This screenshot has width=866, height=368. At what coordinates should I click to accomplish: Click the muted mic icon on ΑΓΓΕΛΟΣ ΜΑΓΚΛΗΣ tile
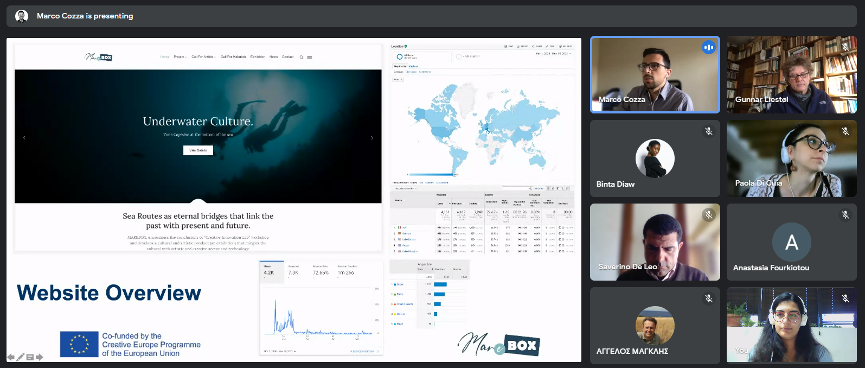(709, 298)
